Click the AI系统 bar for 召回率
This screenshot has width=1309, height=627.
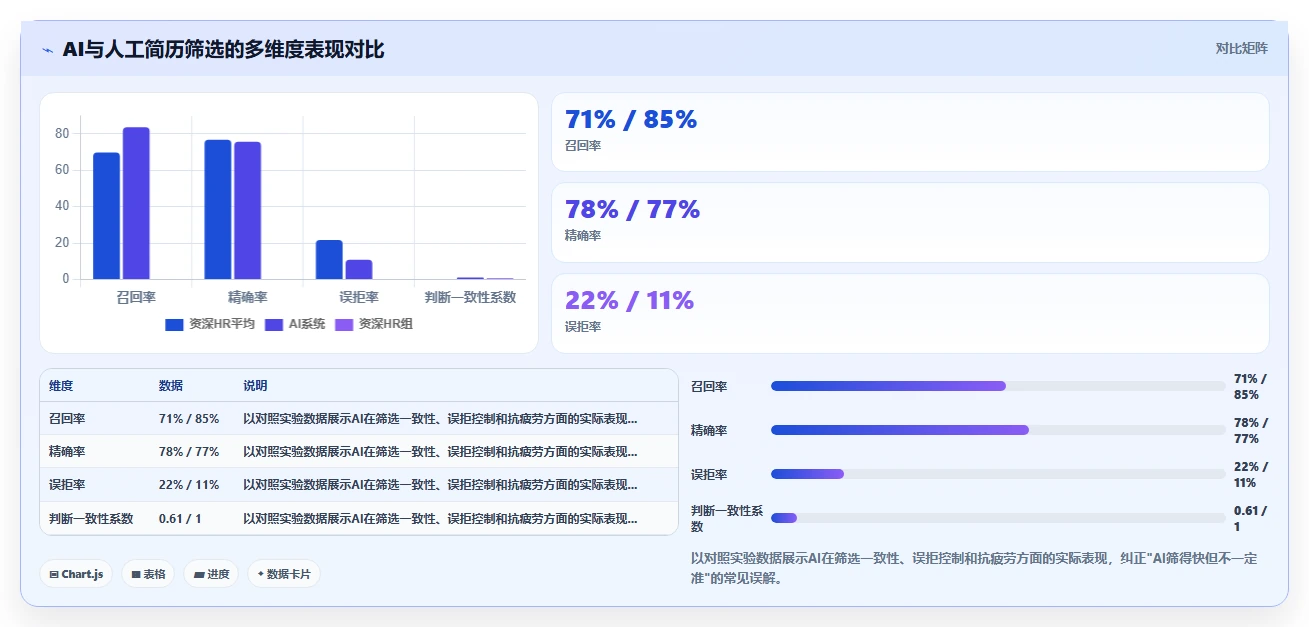136,203
